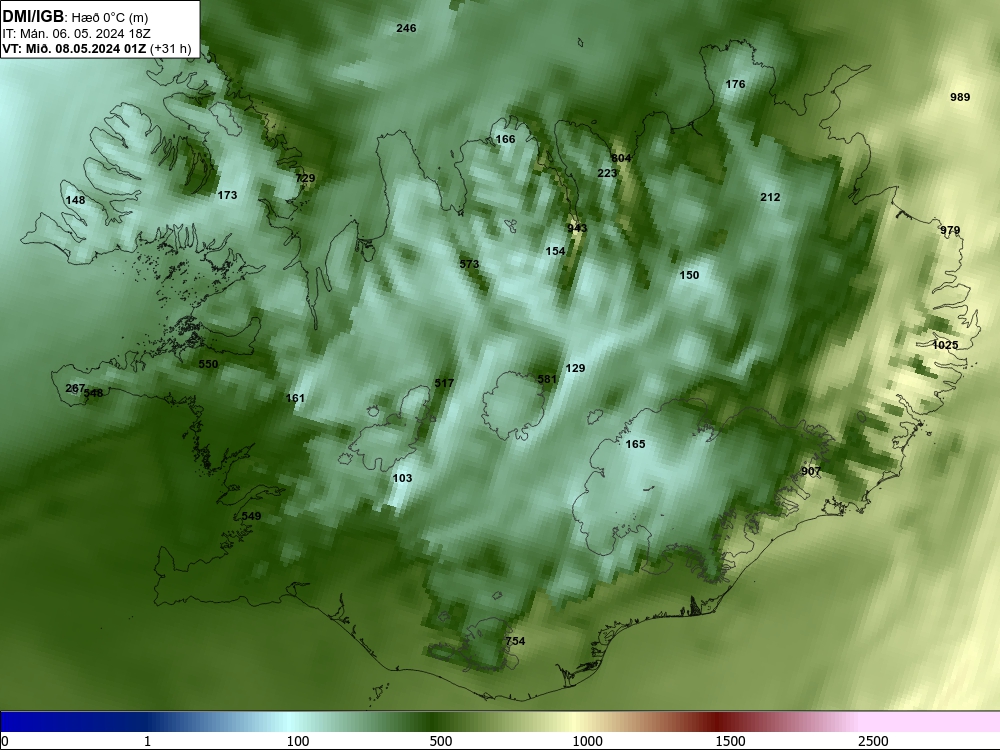
Task: Click the value 907 in the southeast
Action: pyautogui.click(x=811, y=471)
